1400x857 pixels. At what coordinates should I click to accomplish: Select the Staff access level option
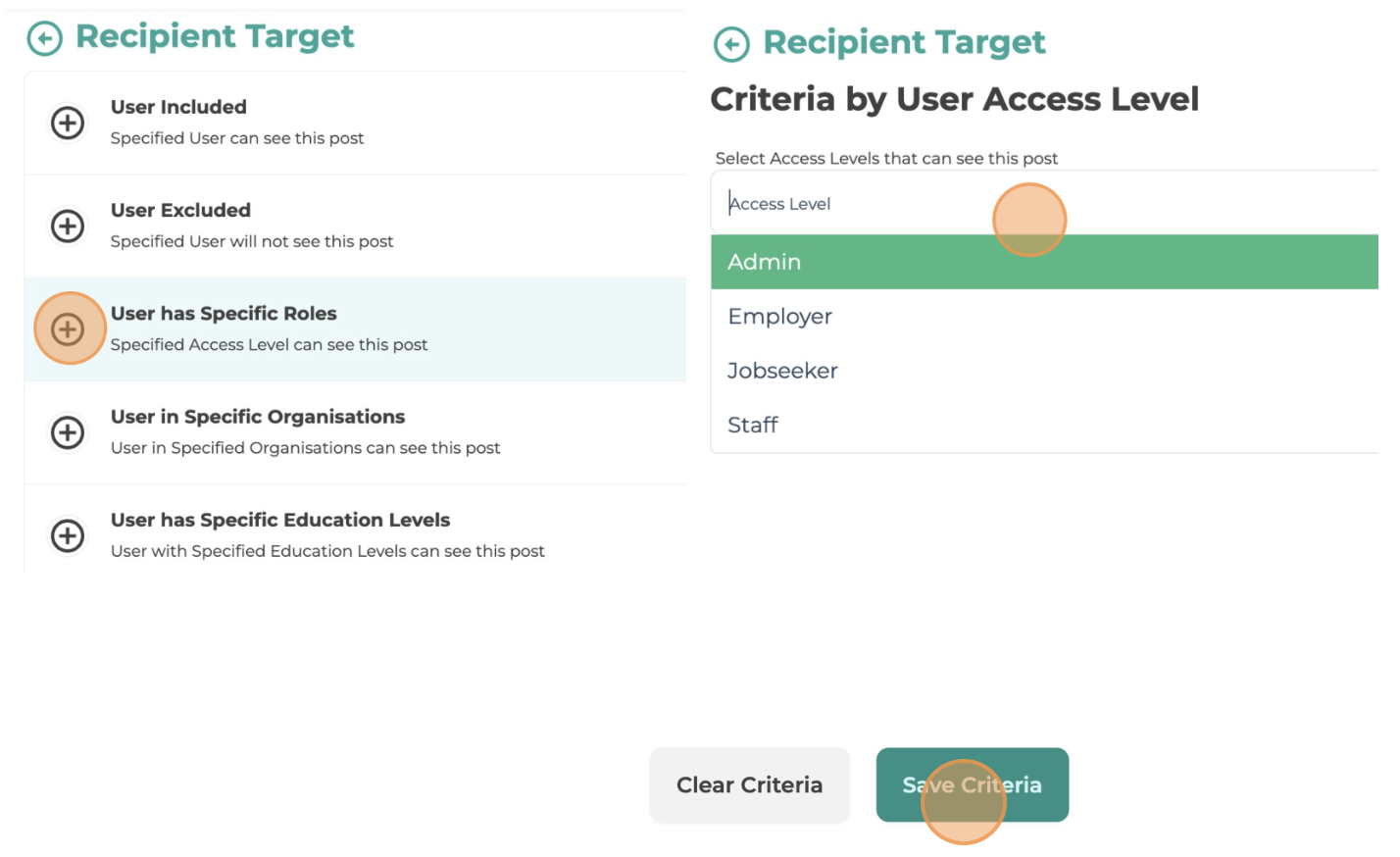point(1044,426)
